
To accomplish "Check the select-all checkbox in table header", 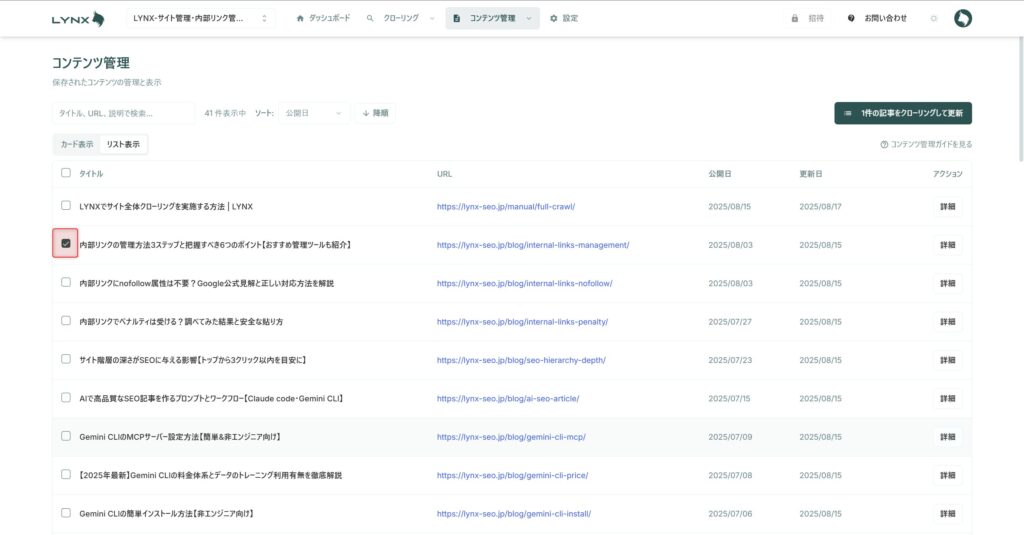I will click(66, 173).
